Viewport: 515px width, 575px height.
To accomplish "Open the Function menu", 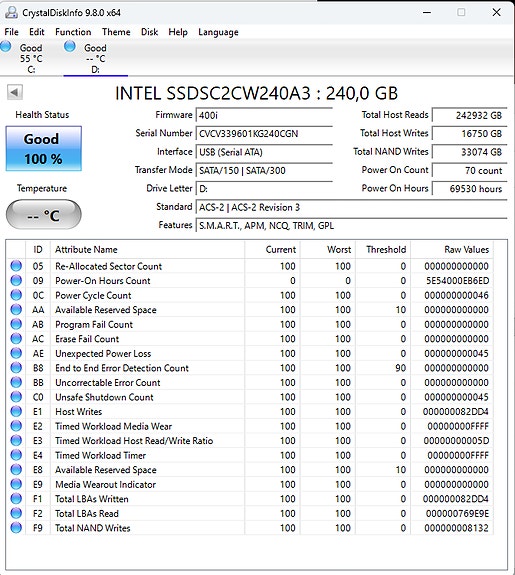I will pyautogui.click(x=73, y=32).
